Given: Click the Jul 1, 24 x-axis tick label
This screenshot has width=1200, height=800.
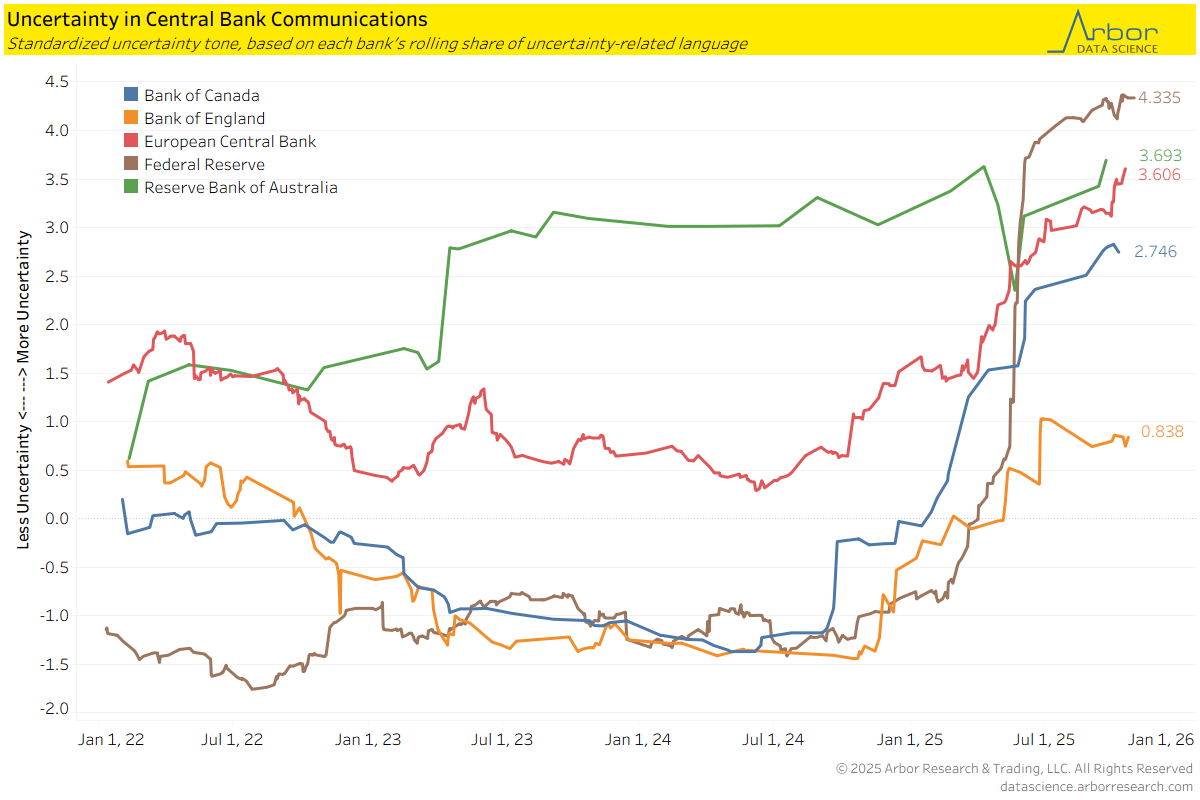Looking at the screenshot, I should tap(773, 741).
